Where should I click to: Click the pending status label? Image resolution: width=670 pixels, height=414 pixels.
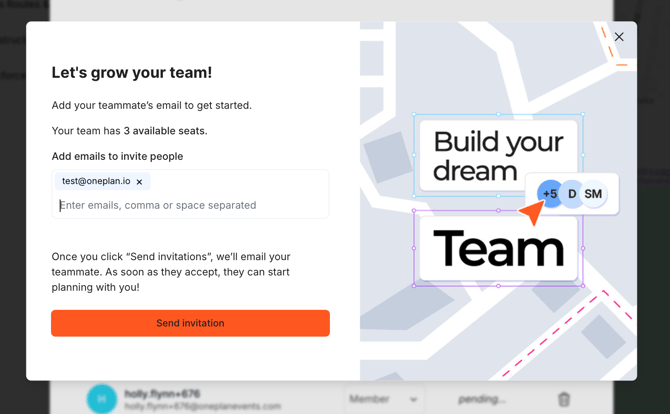pos(482,399)
